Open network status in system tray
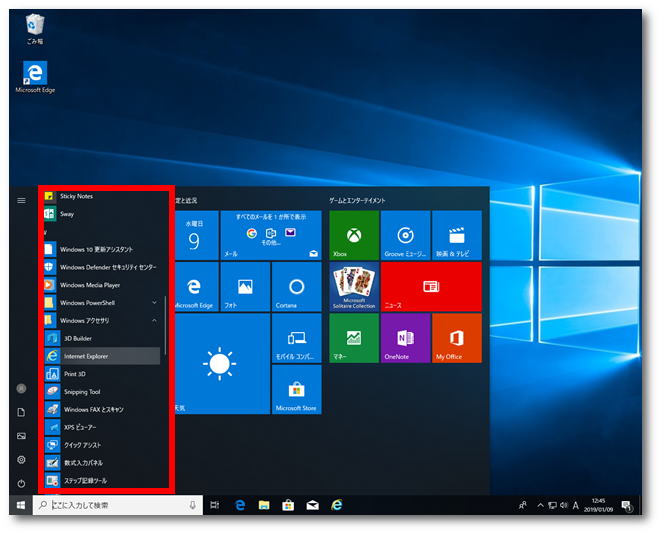Viewport: 661px width, 534px height. pos(552,505)
